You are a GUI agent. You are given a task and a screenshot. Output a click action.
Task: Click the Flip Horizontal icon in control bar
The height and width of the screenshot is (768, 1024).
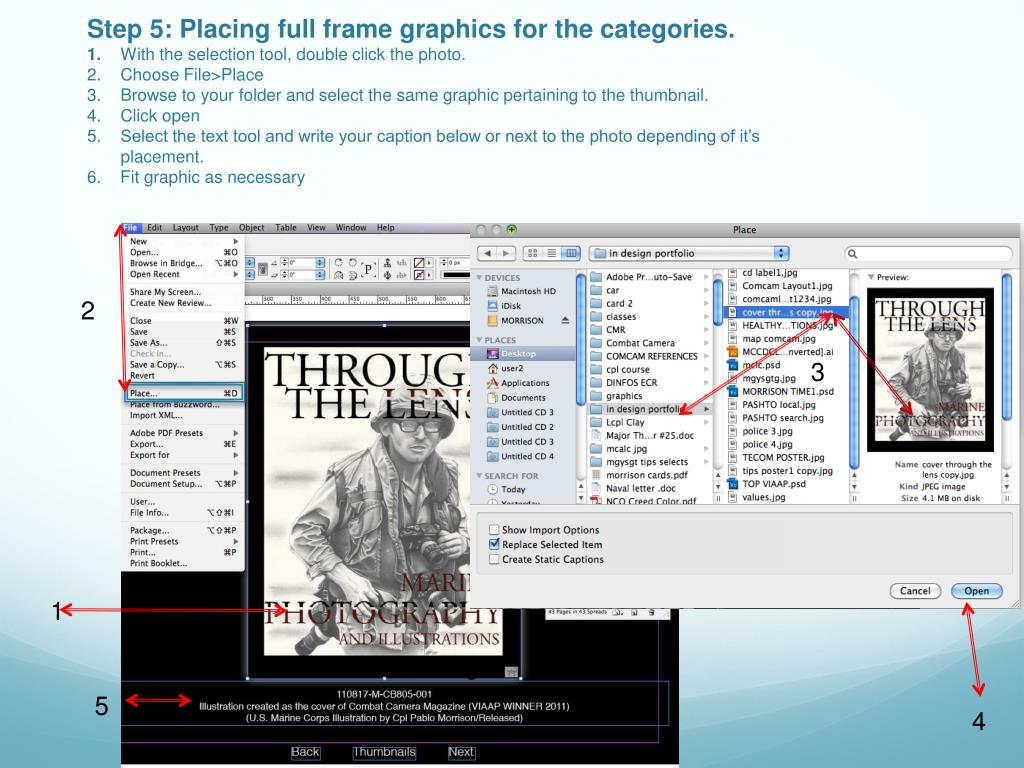pos(338,276)
